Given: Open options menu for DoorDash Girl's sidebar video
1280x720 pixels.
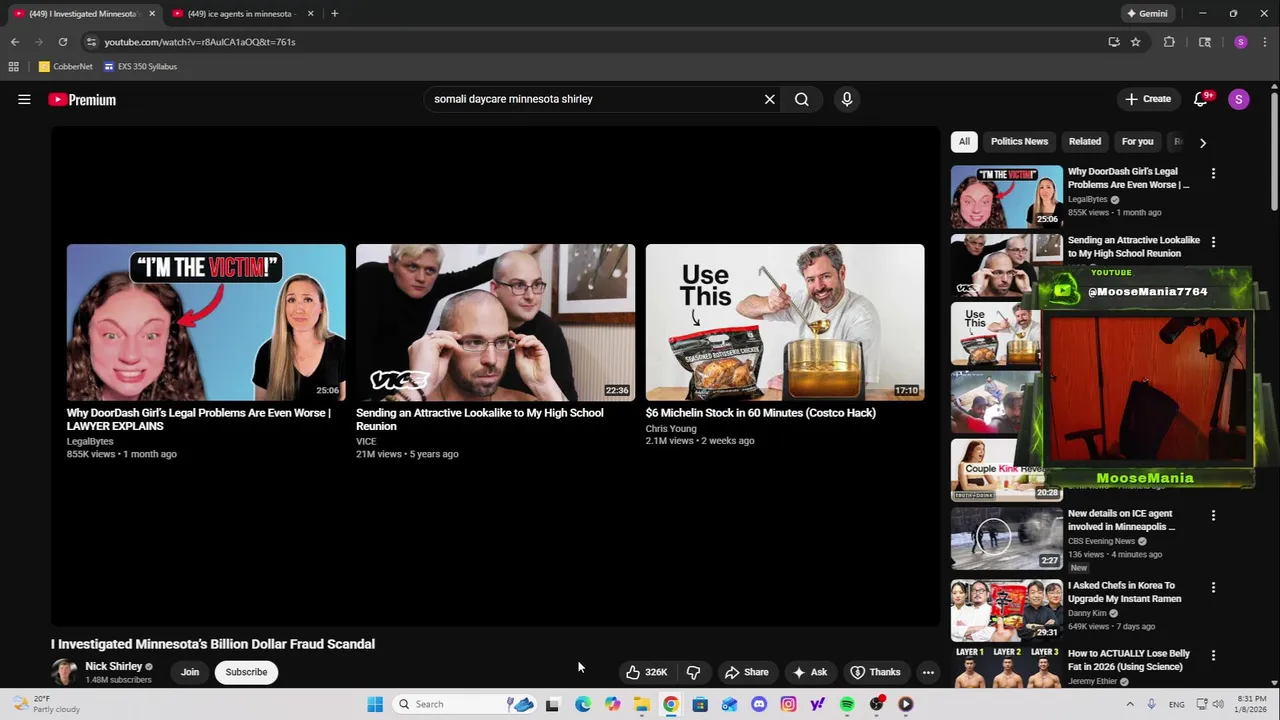Looking at the screenshot, I should (1213, 173).
